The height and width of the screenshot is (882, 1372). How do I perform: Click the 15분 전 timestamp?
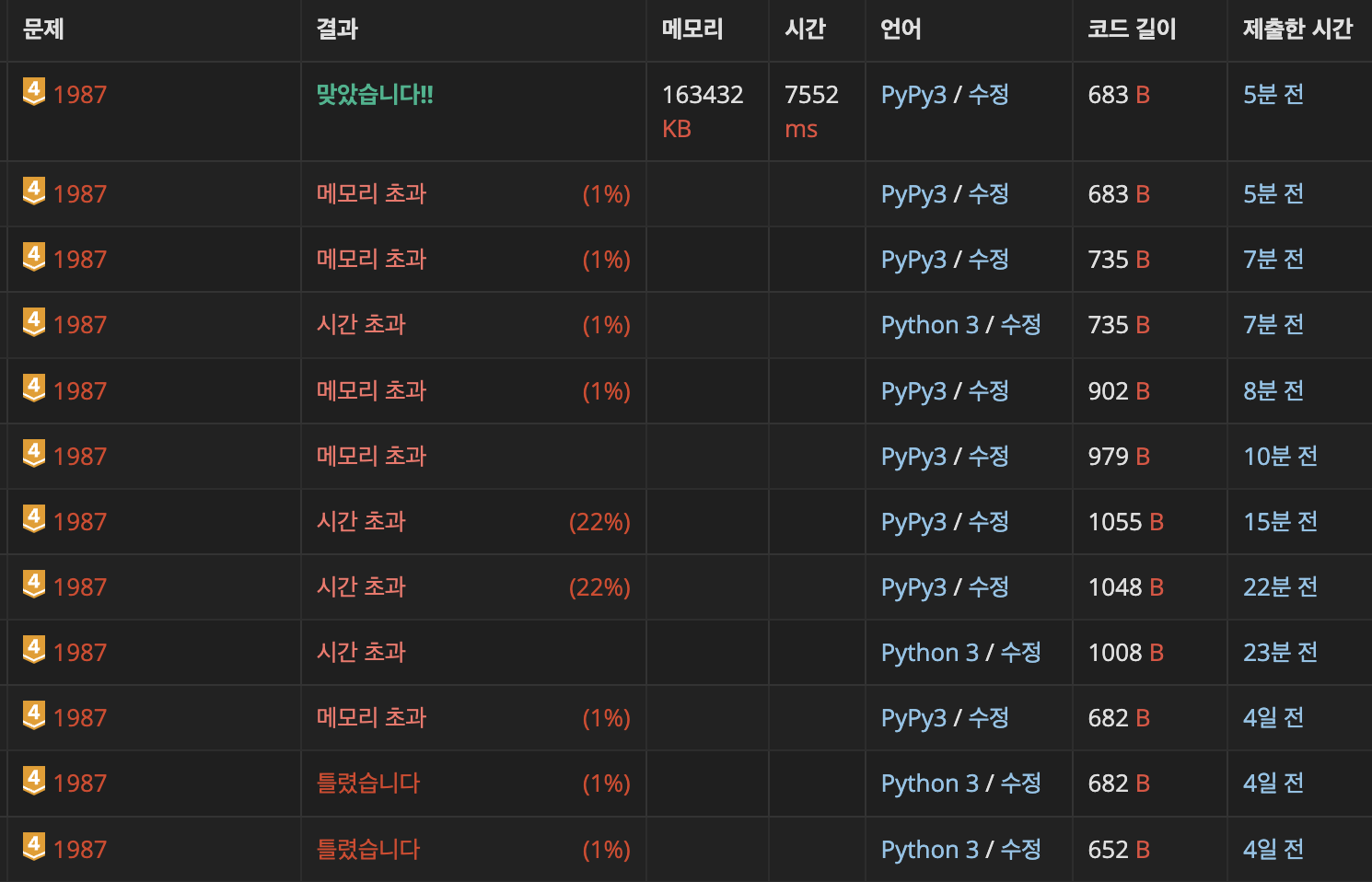coord(1281,522)
